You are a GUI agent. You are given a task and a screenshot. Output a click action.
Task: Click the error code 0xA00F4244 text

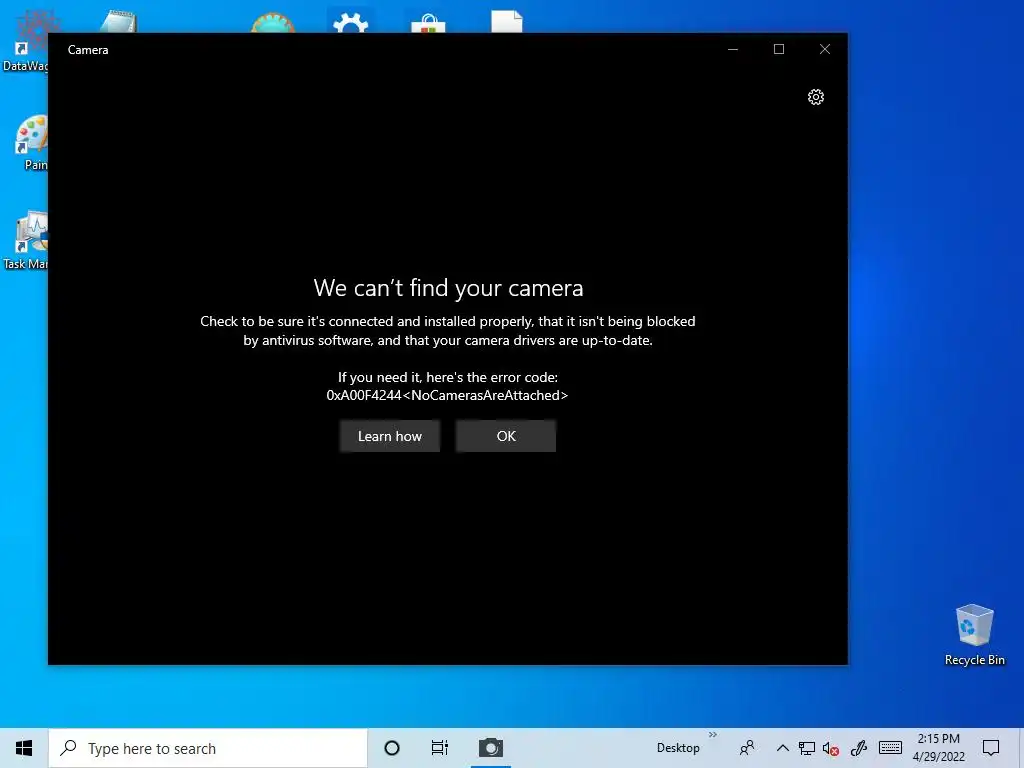pyautogui.click(x=447, y=395)
